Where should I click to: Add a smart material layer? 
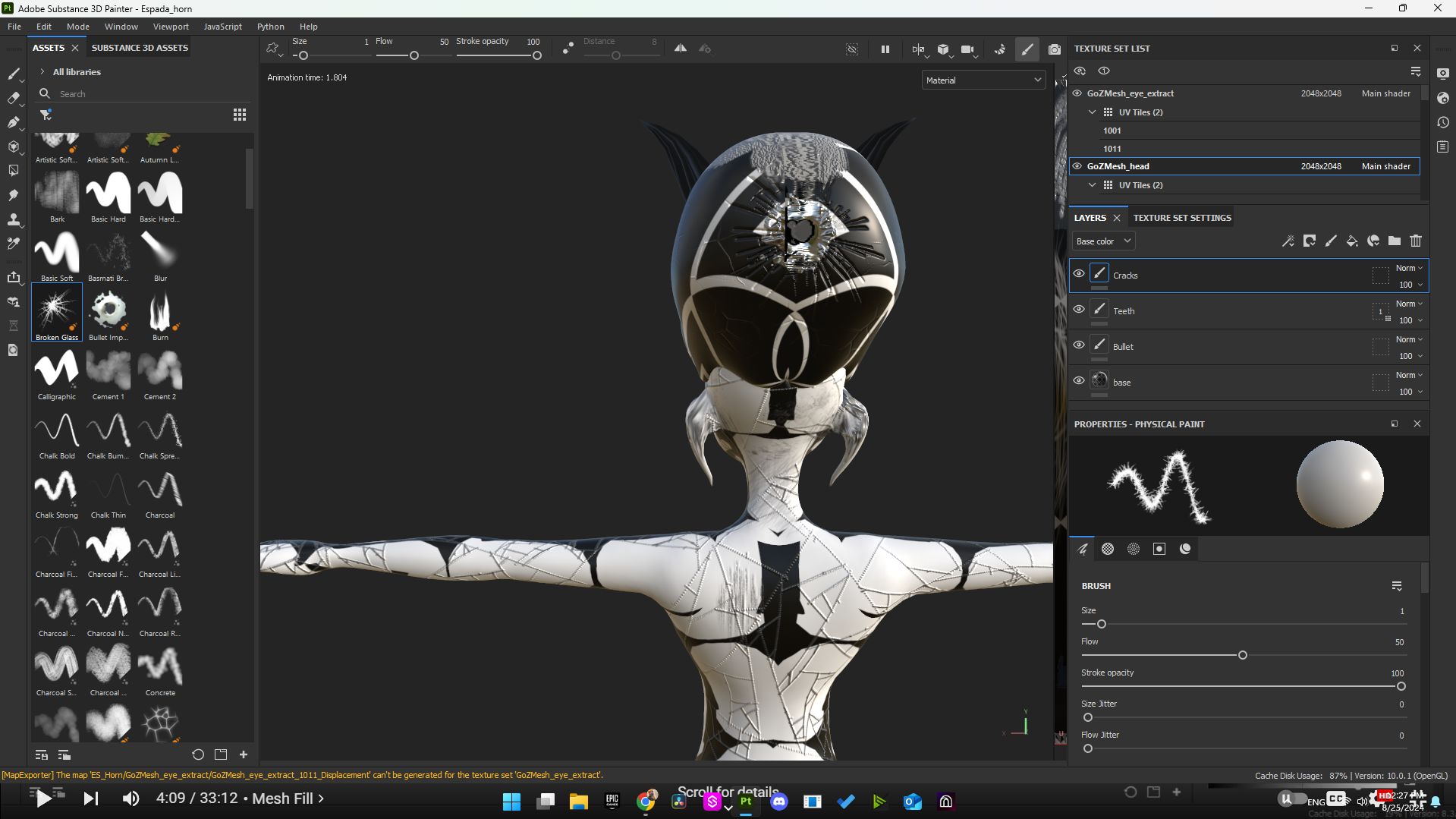pyautogui.click(x=1373, y=241)
